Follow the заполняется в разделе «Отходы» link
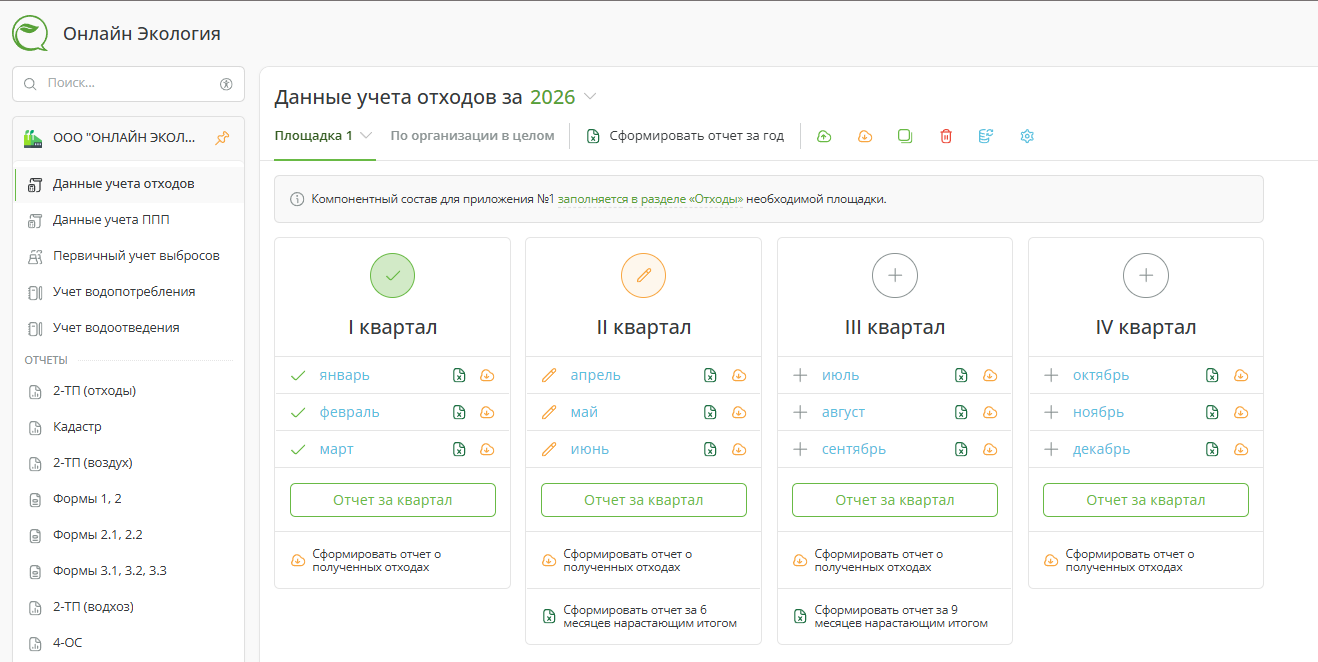This screenshot has width=1318, height=662. point(650,199)
